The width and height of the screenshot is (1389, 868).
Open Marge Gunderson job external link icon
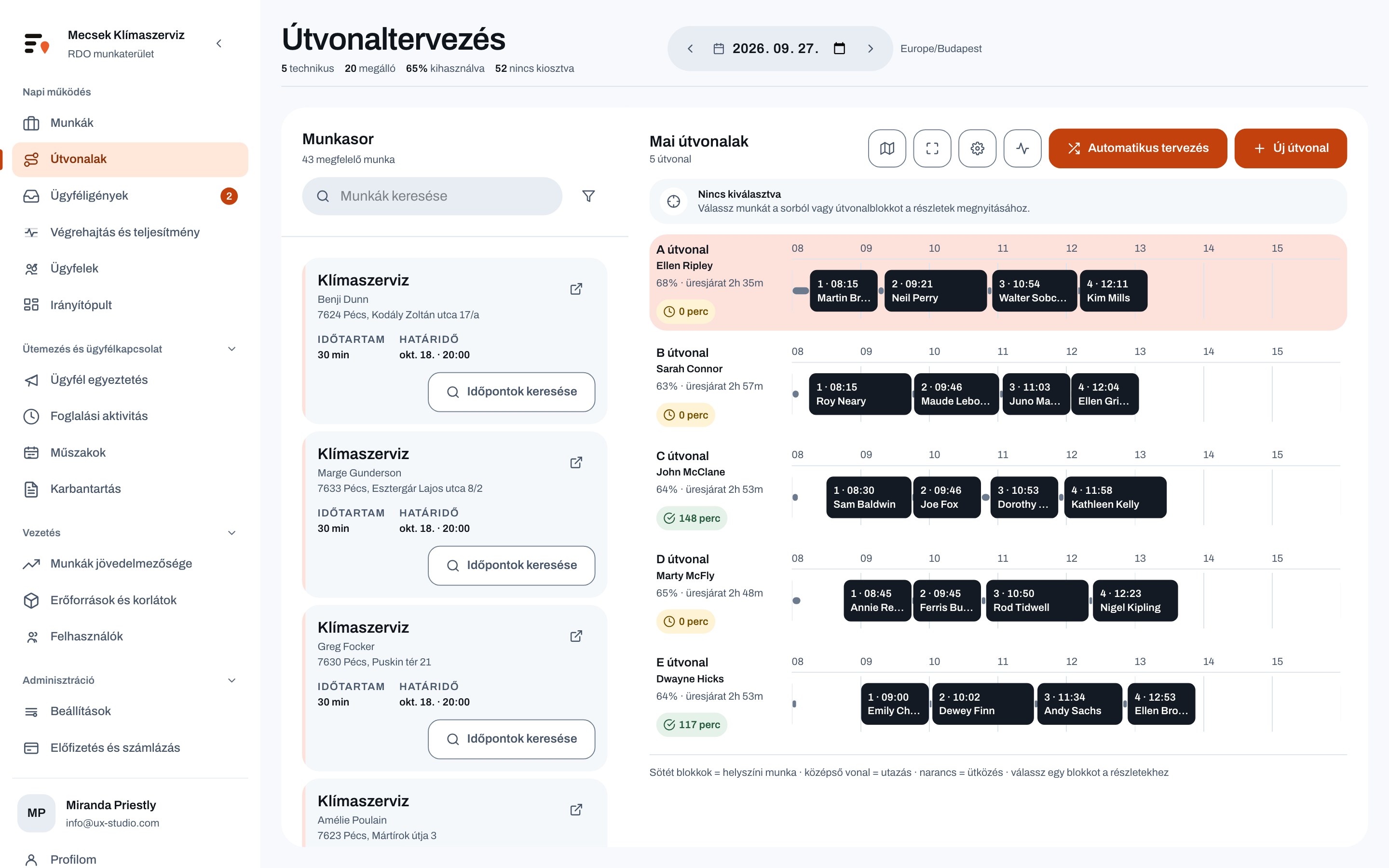[x=576, y=462]
